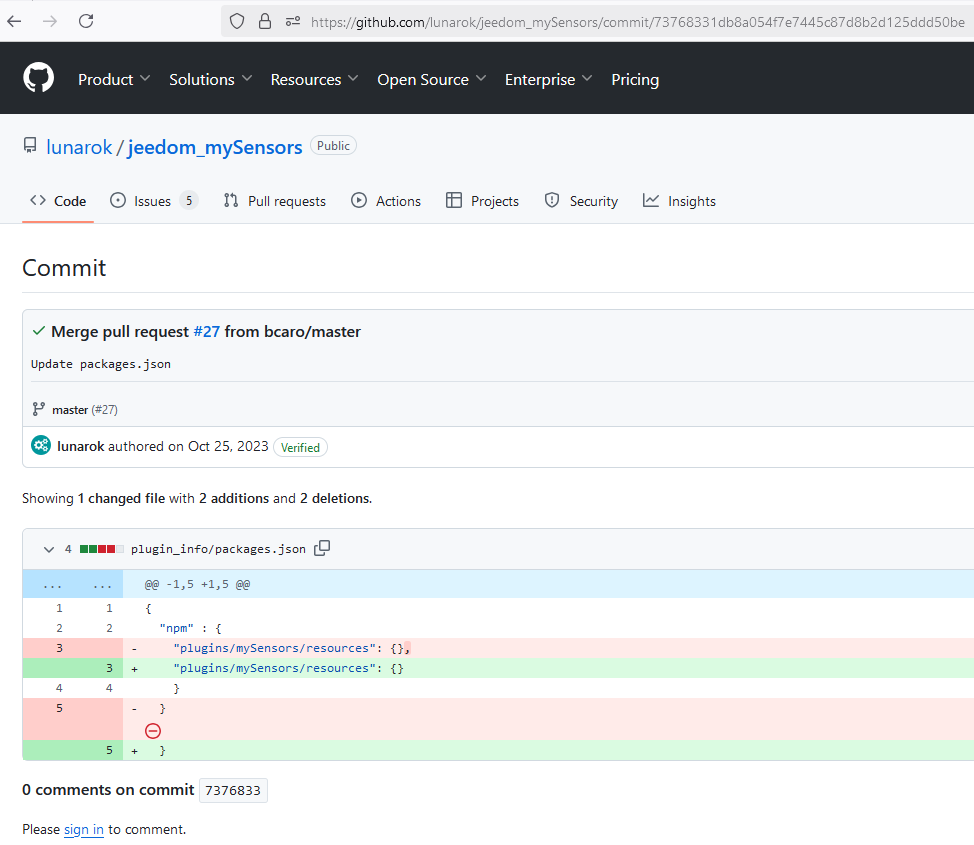Screen dimensions: 974x845
Task: Click deleted line number 5
Action: 60,708
